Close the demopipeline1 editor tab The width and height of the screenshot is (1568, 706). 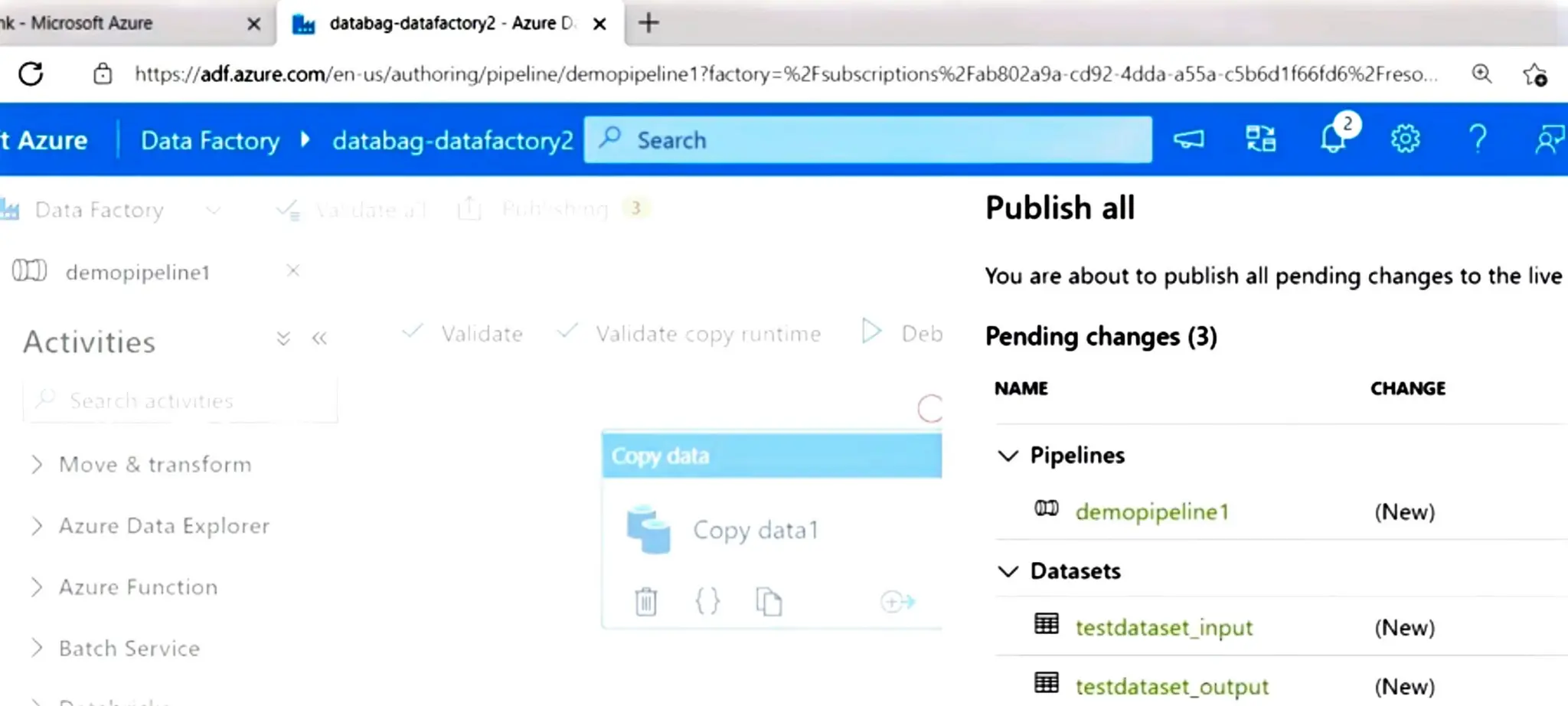pos(292,270)
